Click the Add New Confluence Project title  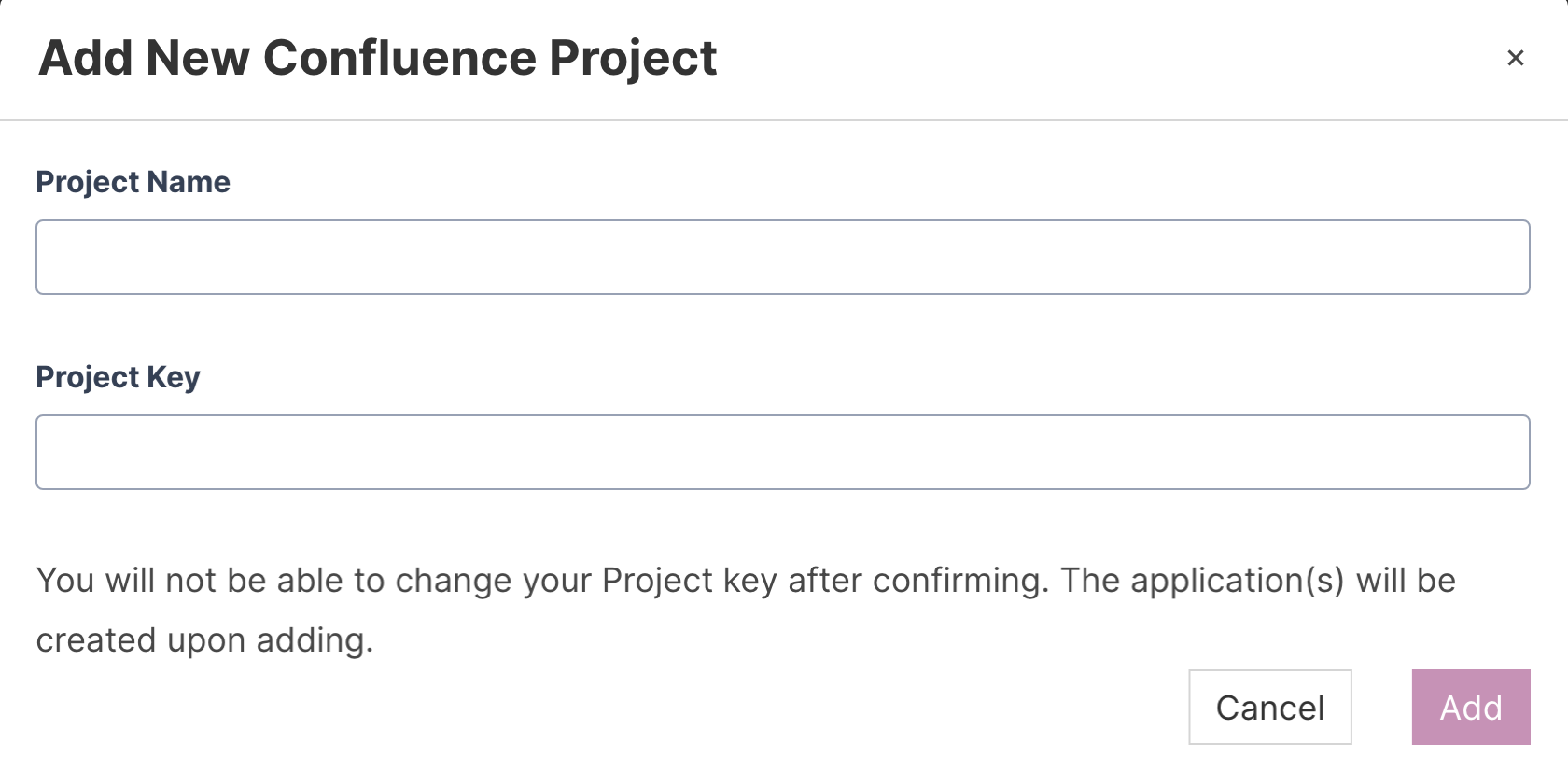[x=377, y=58]
